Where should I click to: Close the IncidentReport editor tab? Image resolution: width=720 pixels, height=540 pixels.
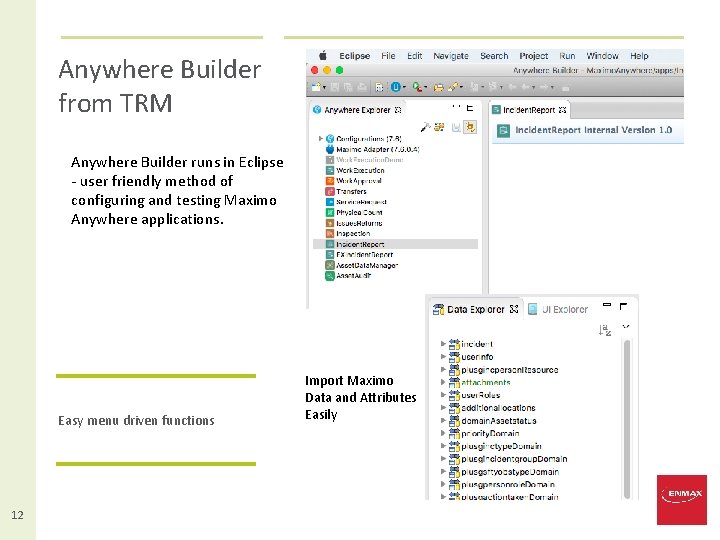(562, 110)
